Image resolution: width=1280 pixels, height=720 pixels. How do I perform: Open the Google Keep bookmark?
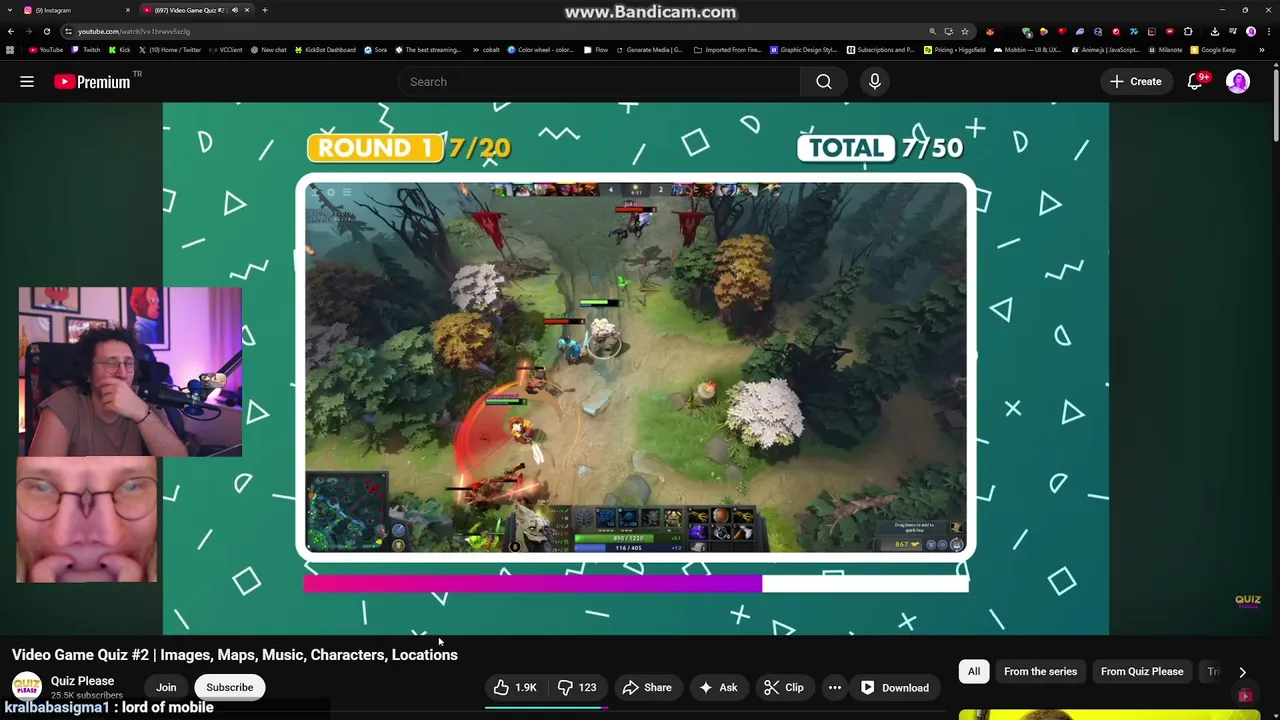point(1213,50)
